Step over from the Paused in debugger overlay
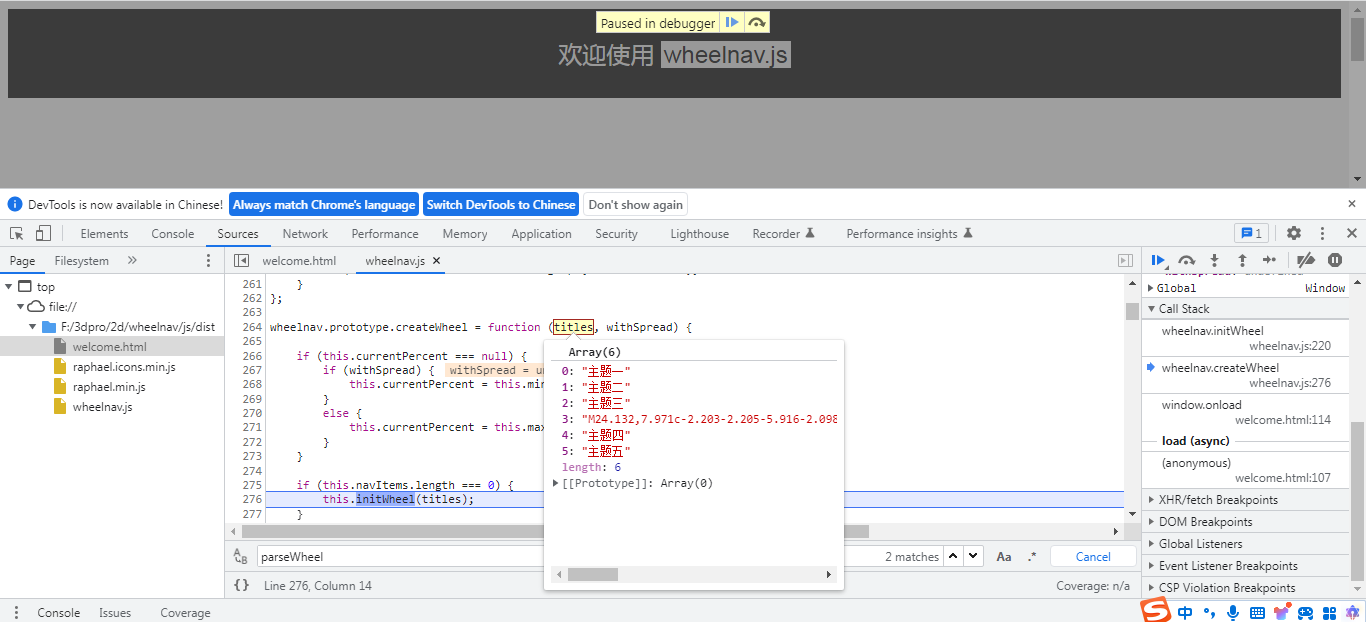Screen dimensions: 1366x622 (x=757, y=22)
